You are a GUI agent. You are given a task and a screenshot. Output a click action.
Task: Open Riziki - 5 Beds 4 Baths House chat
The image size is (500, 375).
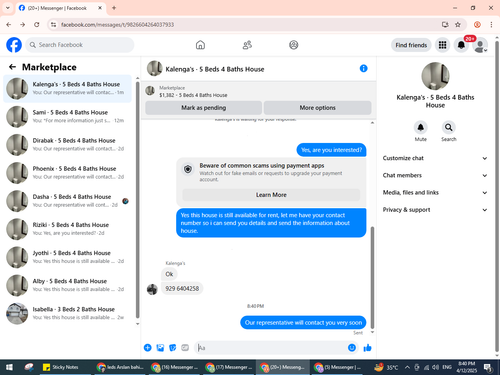[x=67, y=229]
